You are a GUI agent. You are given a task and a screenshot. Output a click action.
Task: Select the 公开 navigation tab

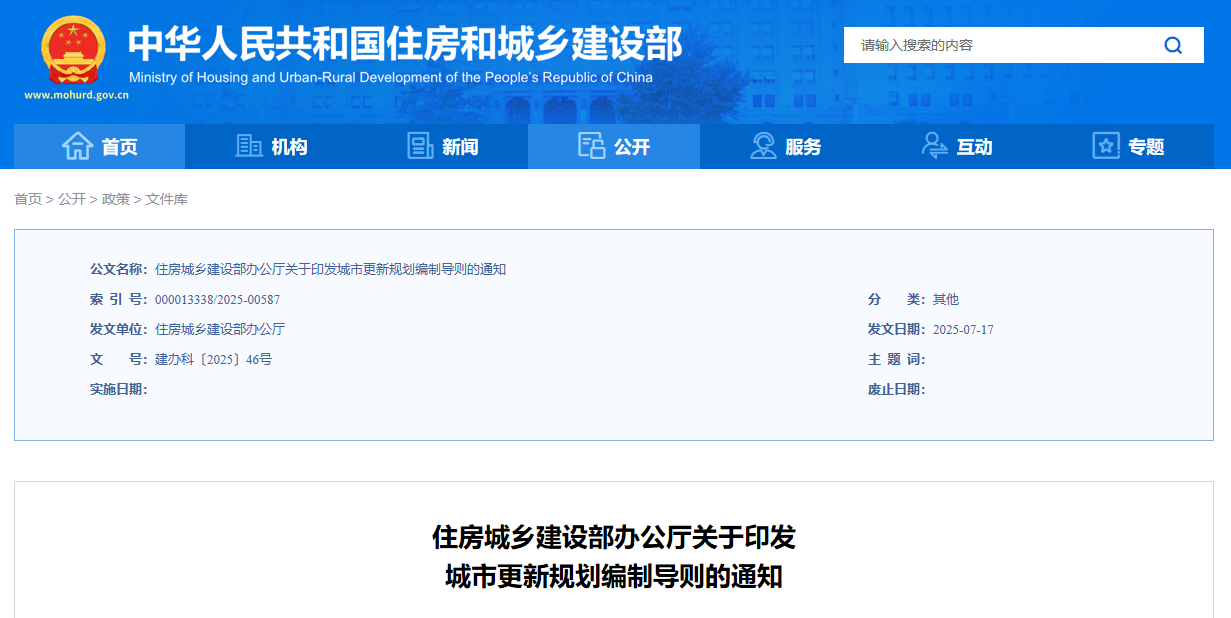coord(614,146)
